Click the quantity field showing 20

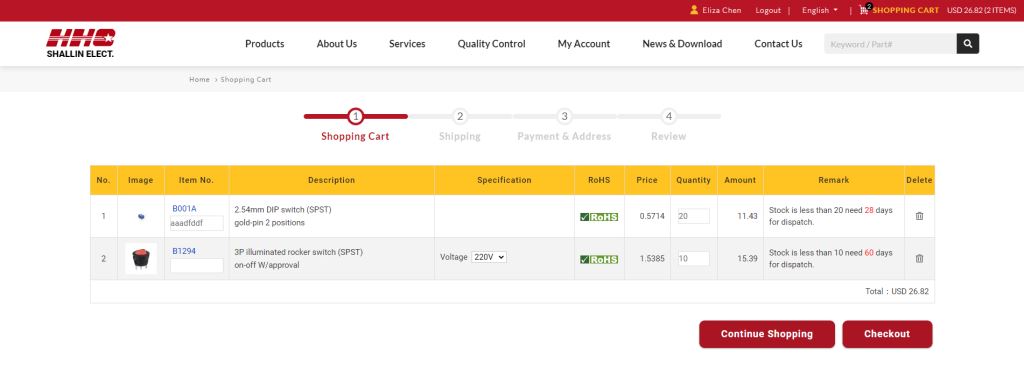pyautogui.click(x=694, y=216)
